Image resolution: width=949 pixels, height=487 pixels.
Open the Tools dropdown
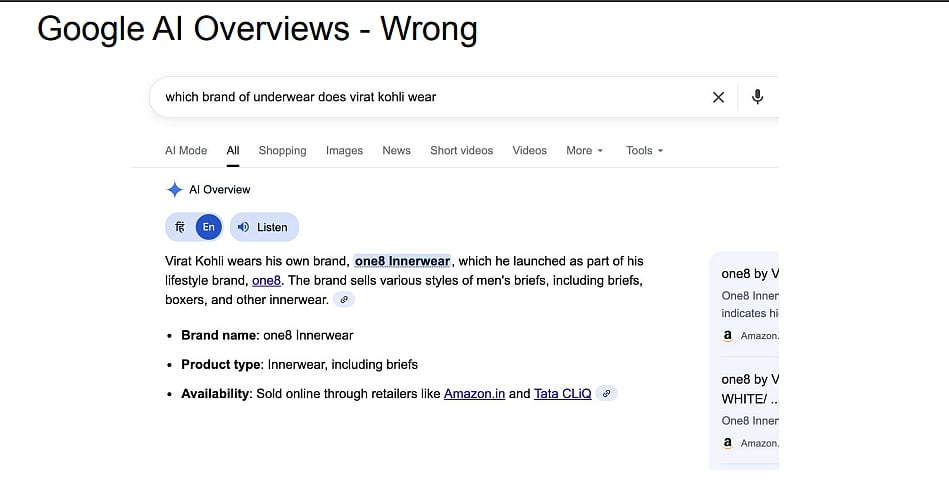[645, 151]
